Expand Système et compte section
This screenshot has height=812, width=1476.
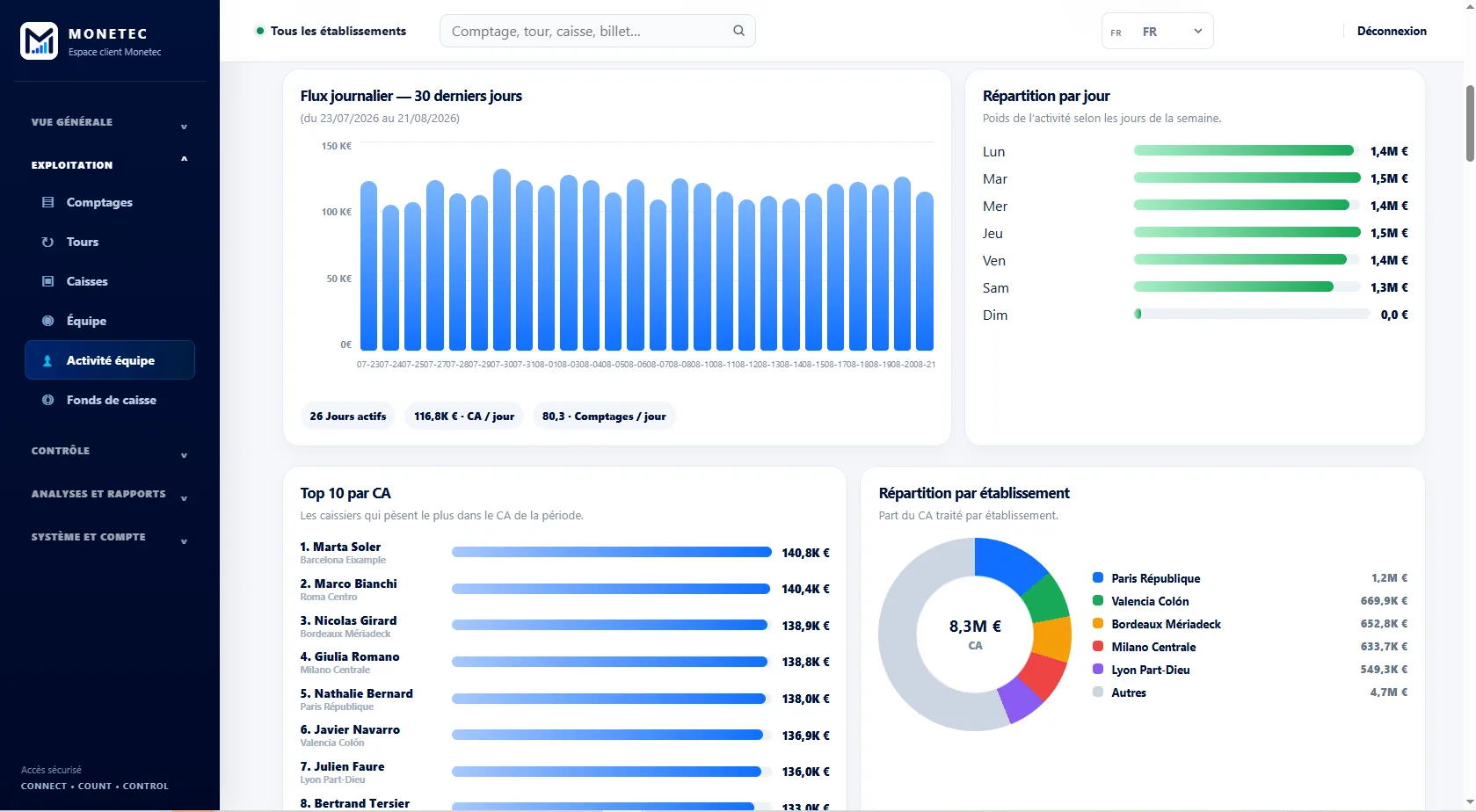point(110,537)
